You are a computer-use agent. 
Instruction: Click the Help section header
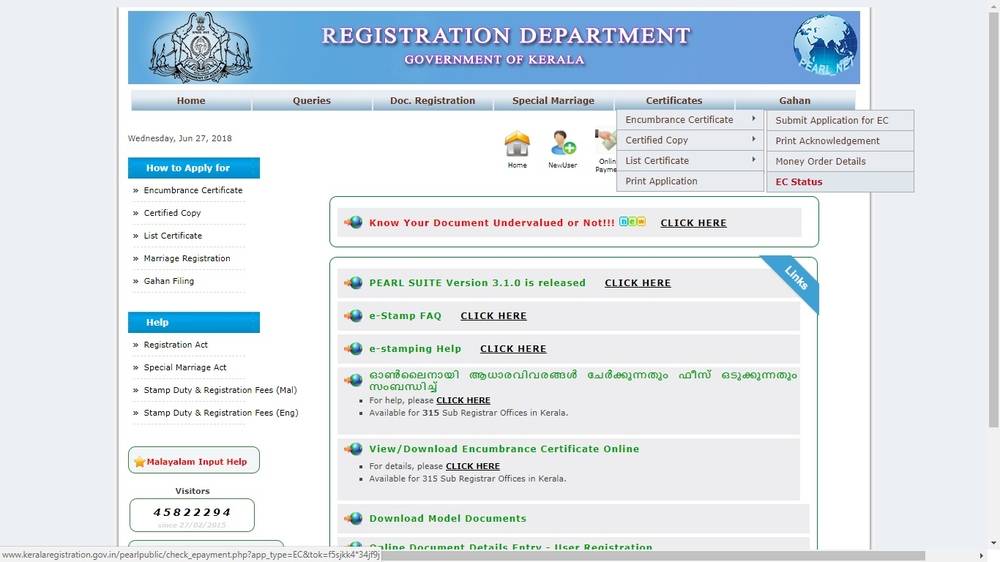194,322
